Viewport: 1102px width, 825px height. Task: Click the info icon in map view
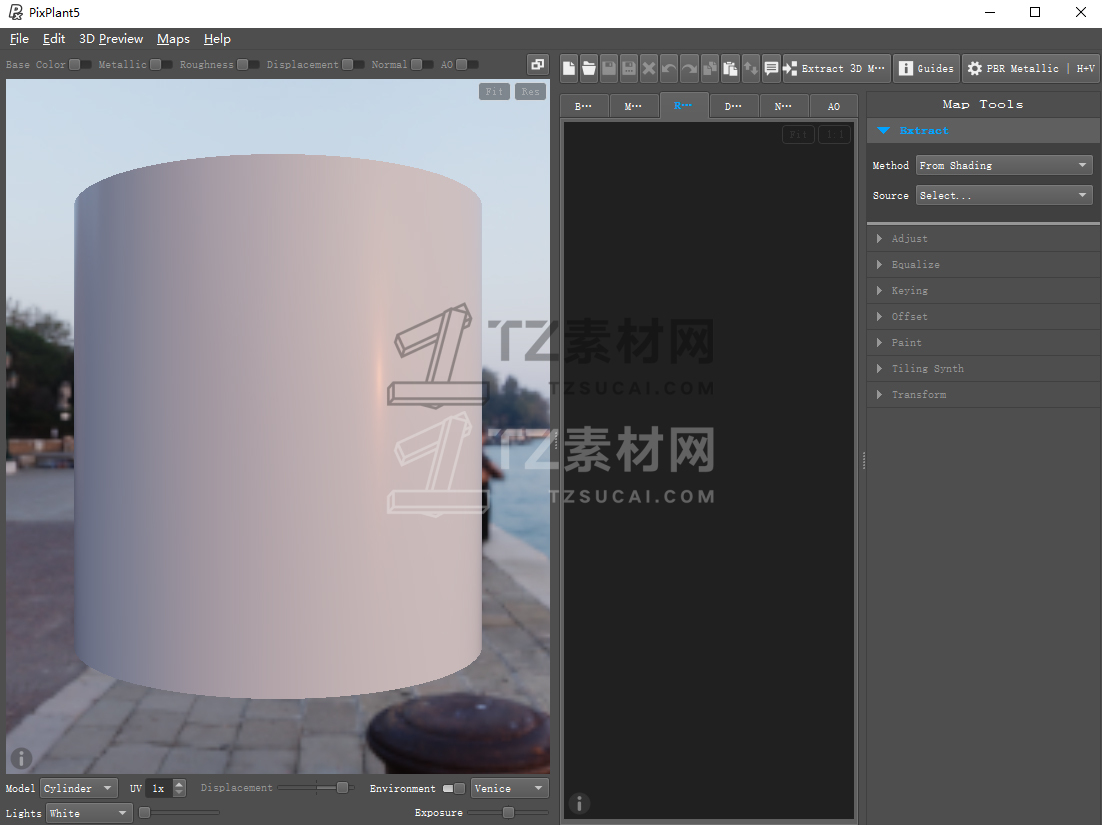point(579,803)
